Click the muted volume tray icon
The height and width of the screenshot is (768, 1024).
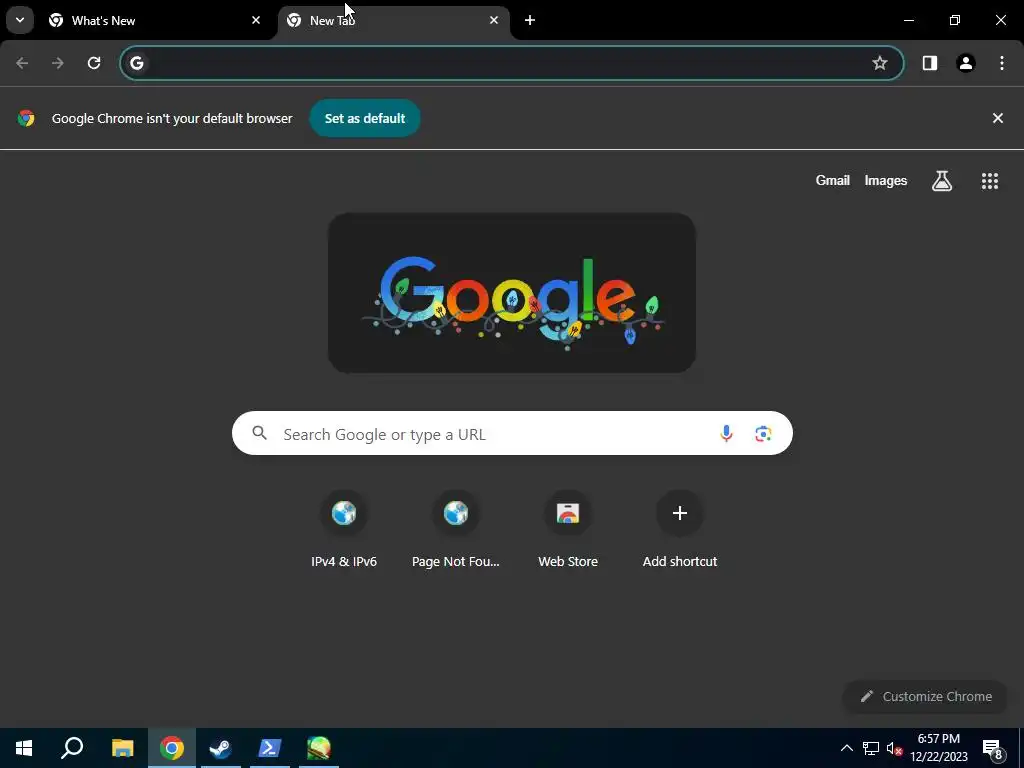(894, 748)
